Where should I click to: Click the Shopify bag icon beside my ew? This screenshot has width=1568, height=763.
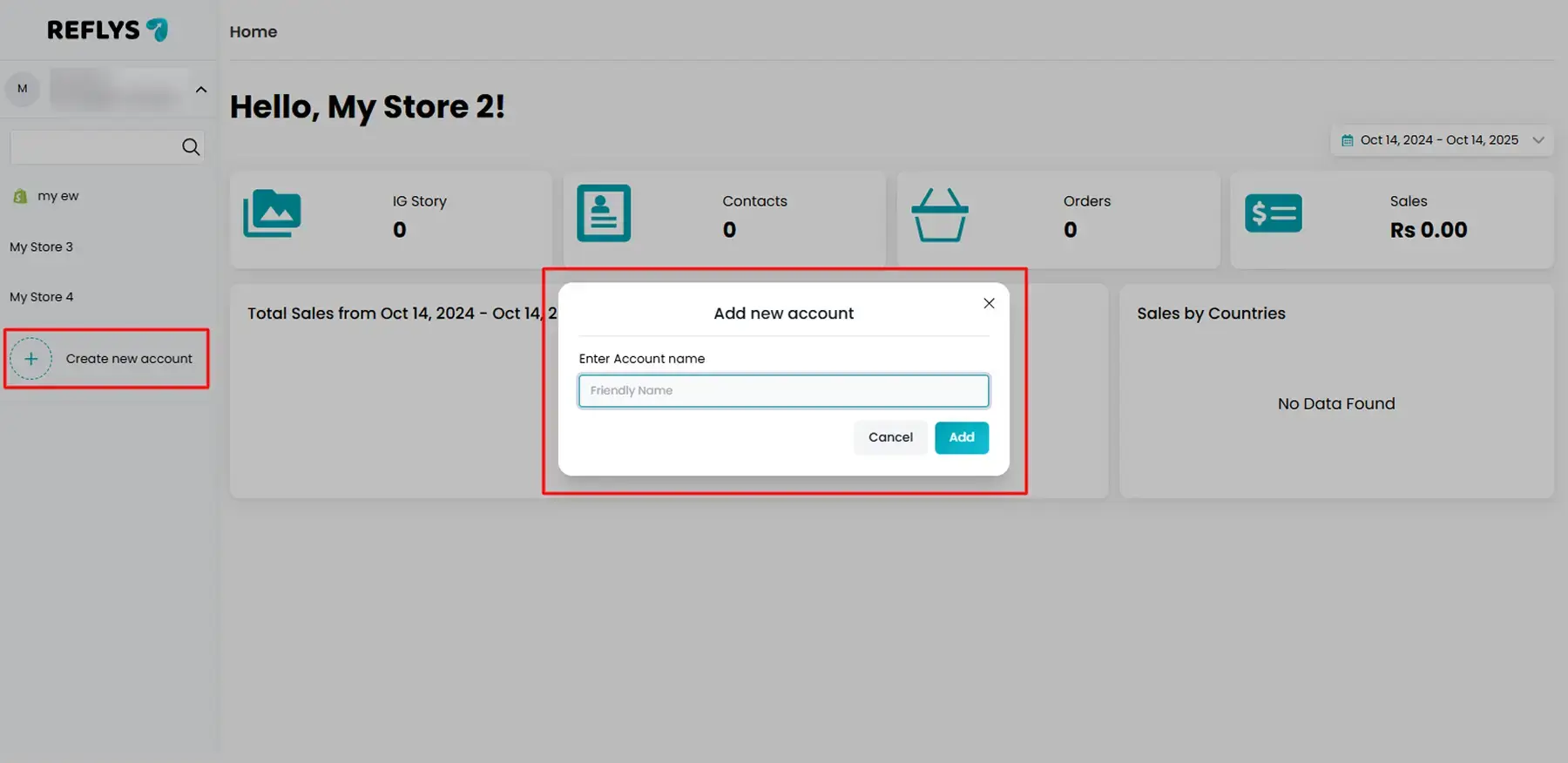[x=20, y=197]
